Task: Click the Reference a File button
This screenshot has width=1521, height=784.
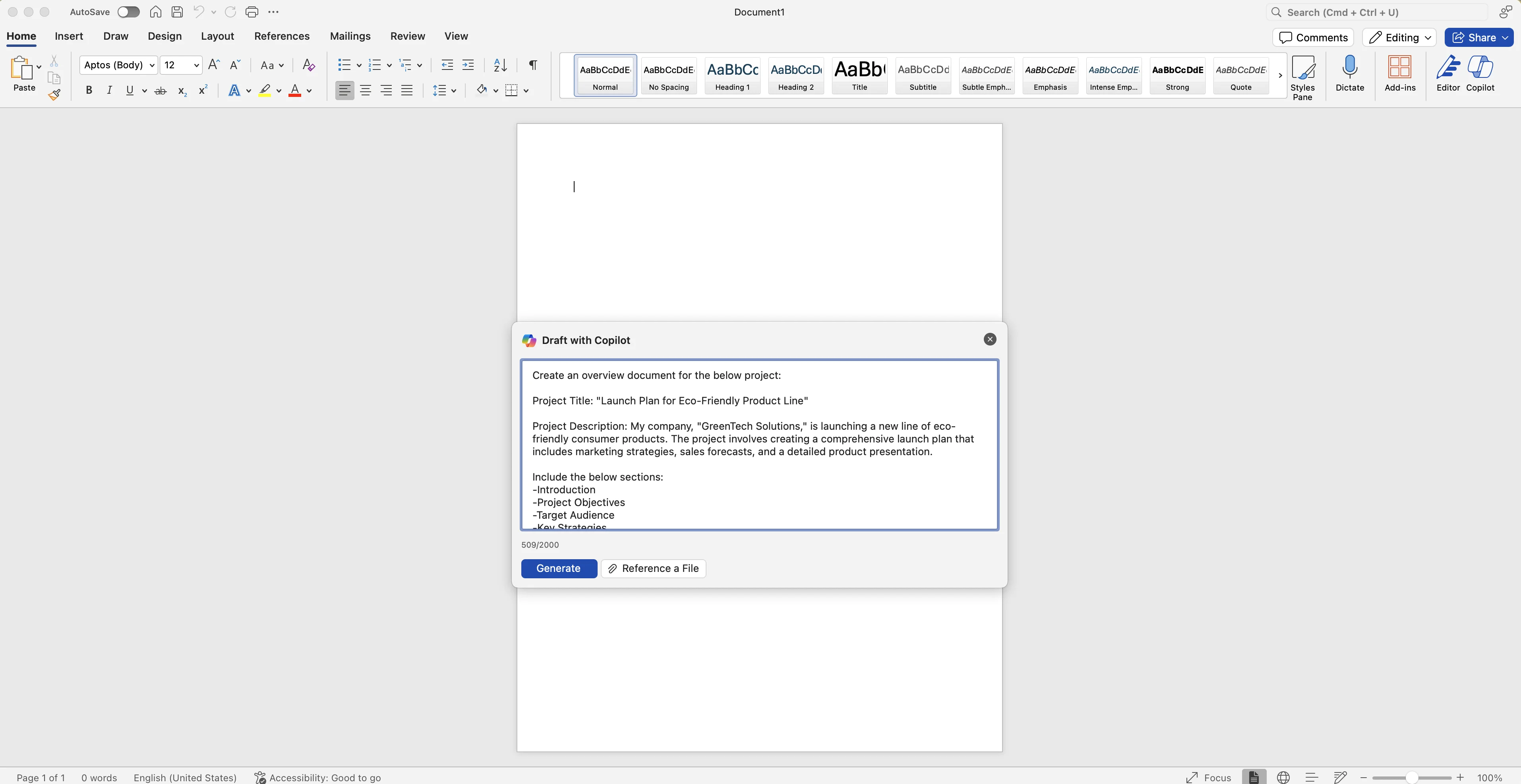Action: pyautogui.click(x=653, y=568)
